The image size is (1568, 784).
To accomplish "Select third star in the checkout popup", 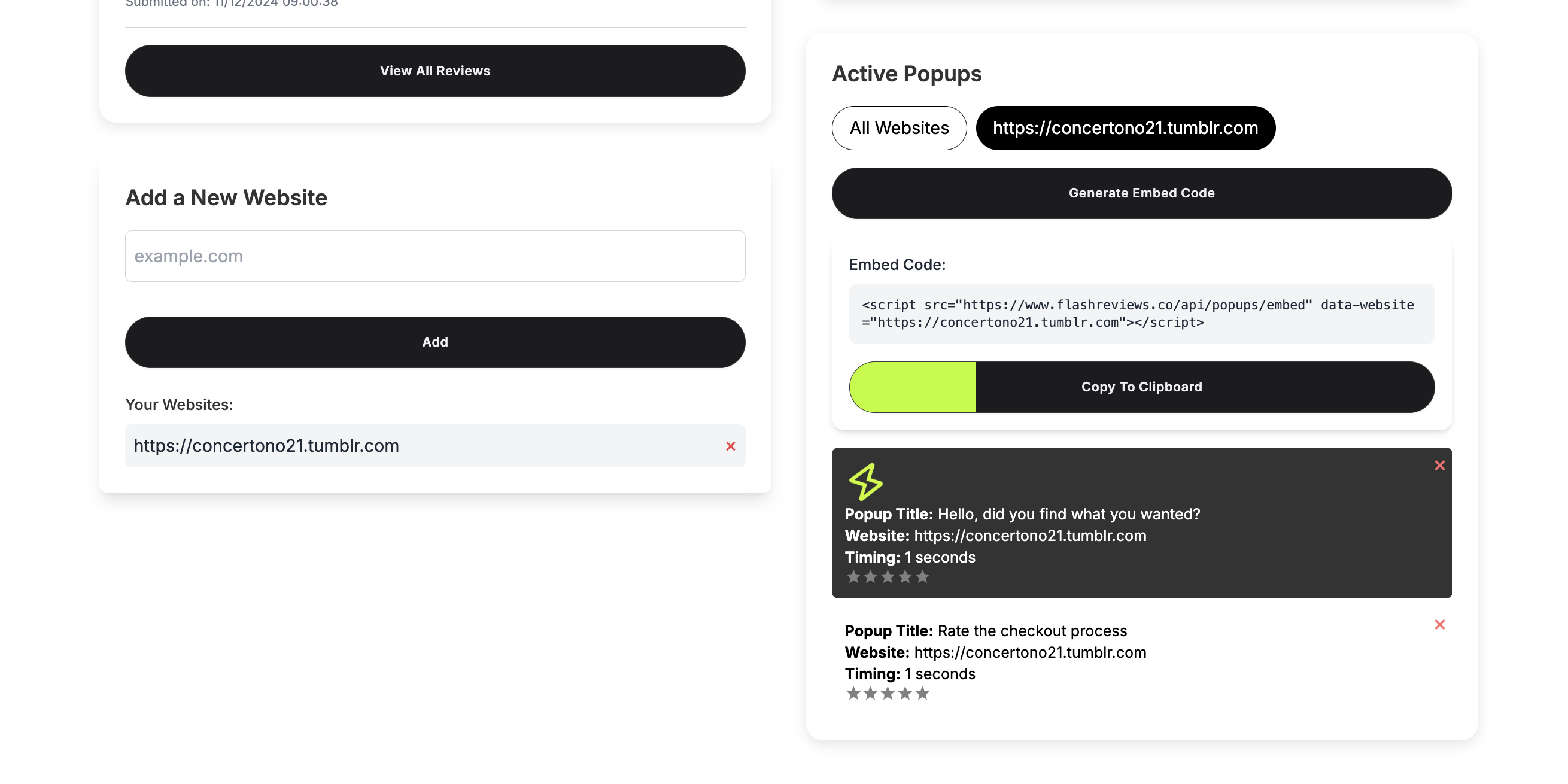I will pos(888,693).
